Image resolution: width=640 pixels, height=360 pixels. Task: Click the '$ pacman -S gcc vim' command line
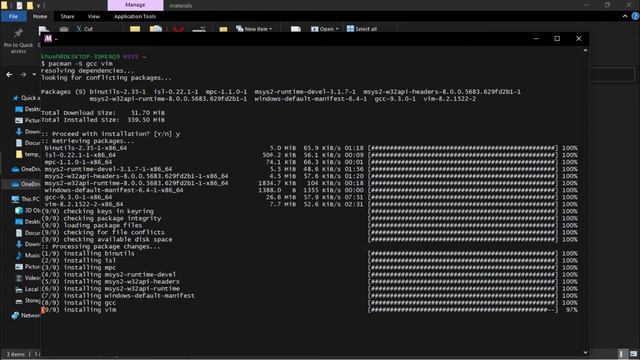click(77, 64)
